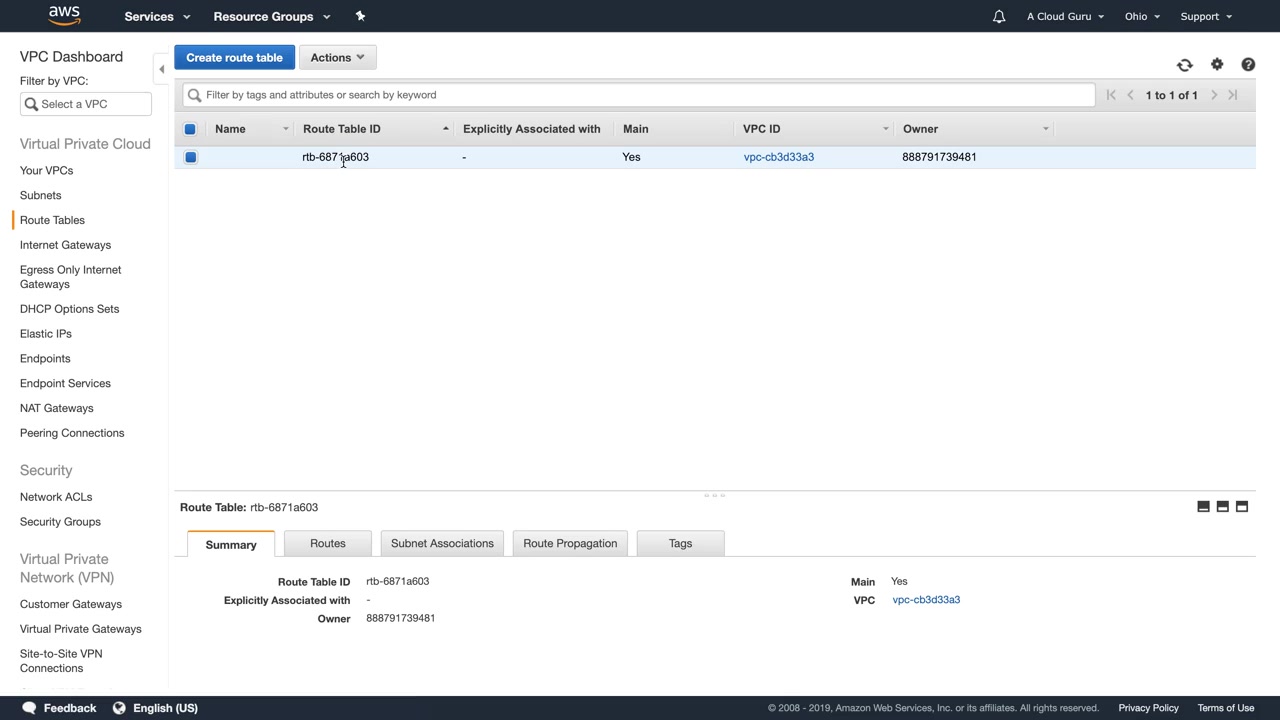Open the AWS console home logo
Viewport: 1280px width, 720px height.
(x=64, y=16)
